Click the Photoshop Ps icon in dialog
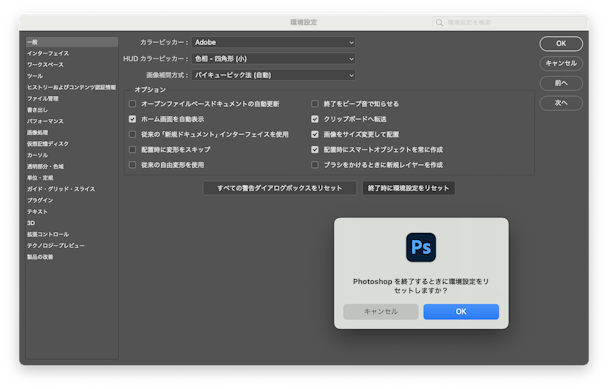608x389 pixels. [x=421, y=247]
